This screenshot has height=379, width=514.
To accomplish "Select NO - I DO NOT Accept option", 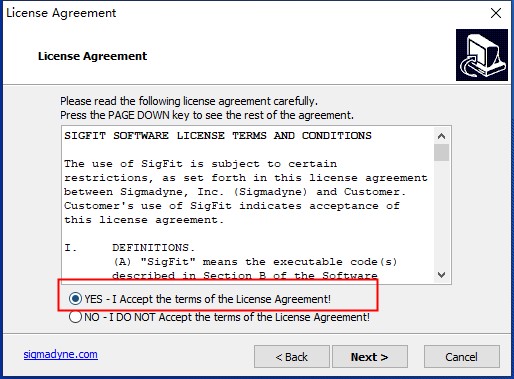I will click(75, 317).
